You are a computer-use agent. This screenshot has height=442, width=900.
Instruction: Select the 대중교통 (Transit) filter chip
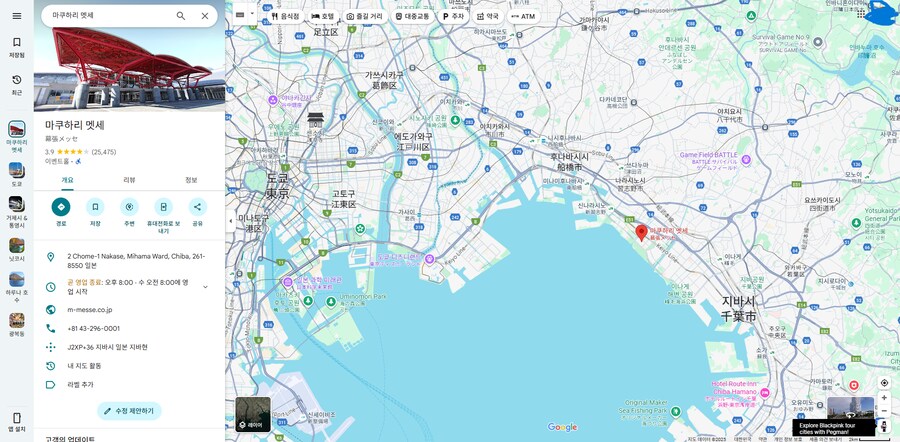[412, 16]
